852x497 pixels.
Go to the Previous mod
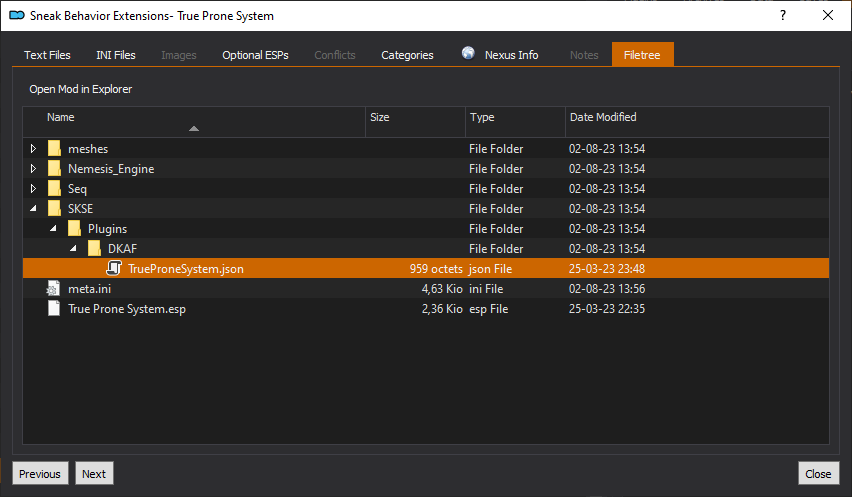40,474
